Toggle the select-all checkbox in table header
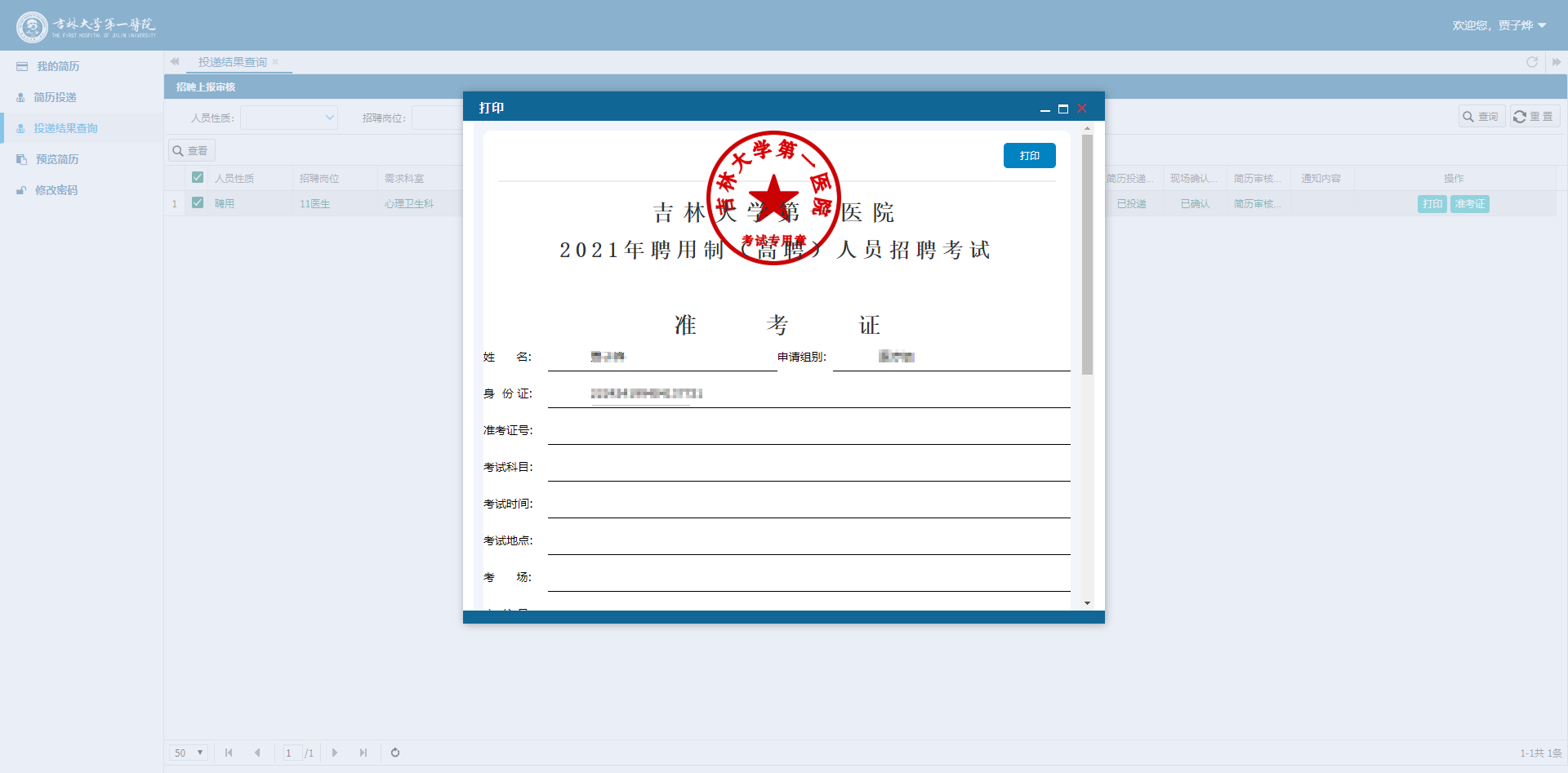The height and width of the screenshot is (773, 1568). (198, 177)
